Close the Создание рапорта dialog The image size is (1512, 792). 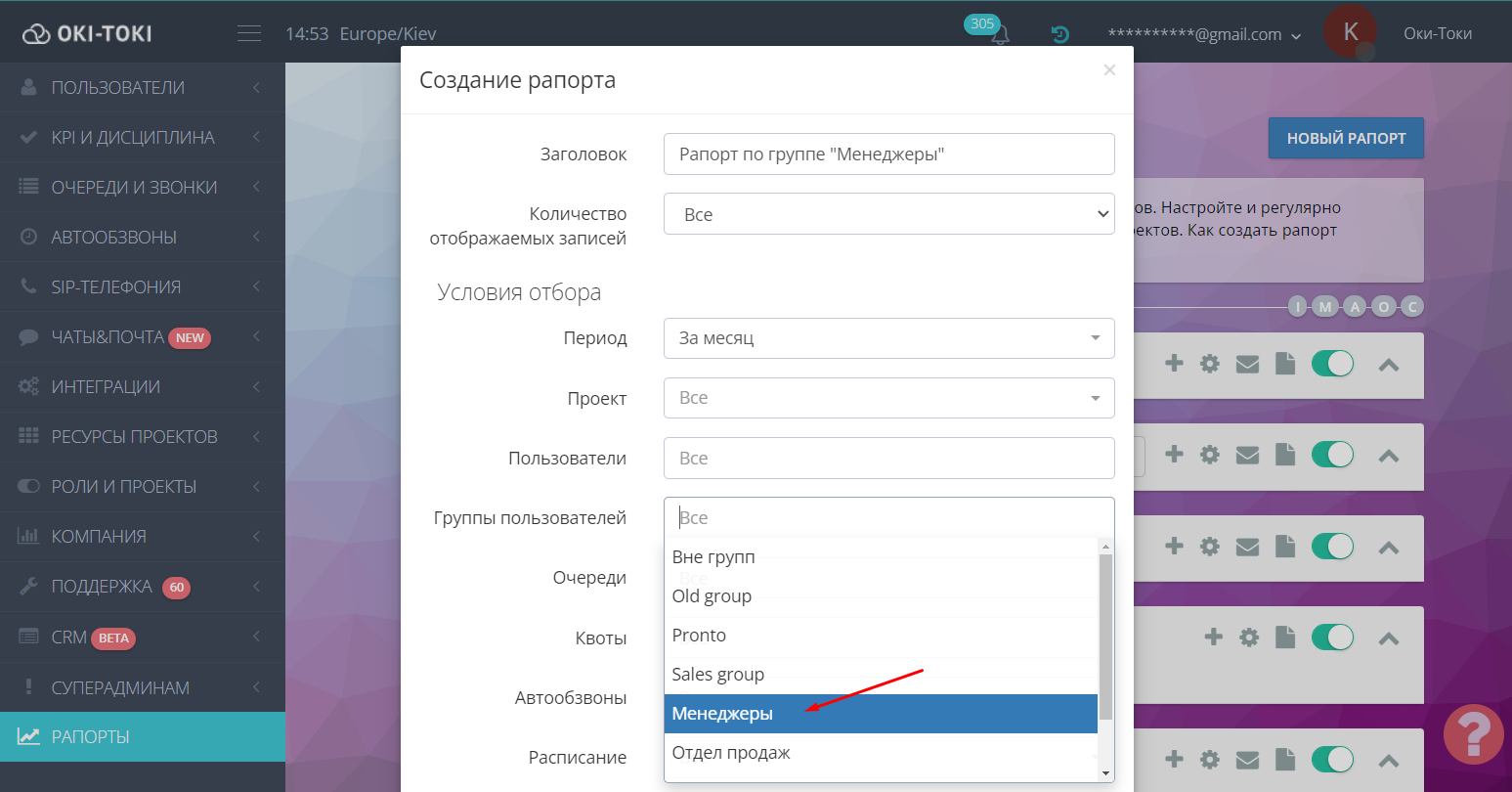(1109, 70)
